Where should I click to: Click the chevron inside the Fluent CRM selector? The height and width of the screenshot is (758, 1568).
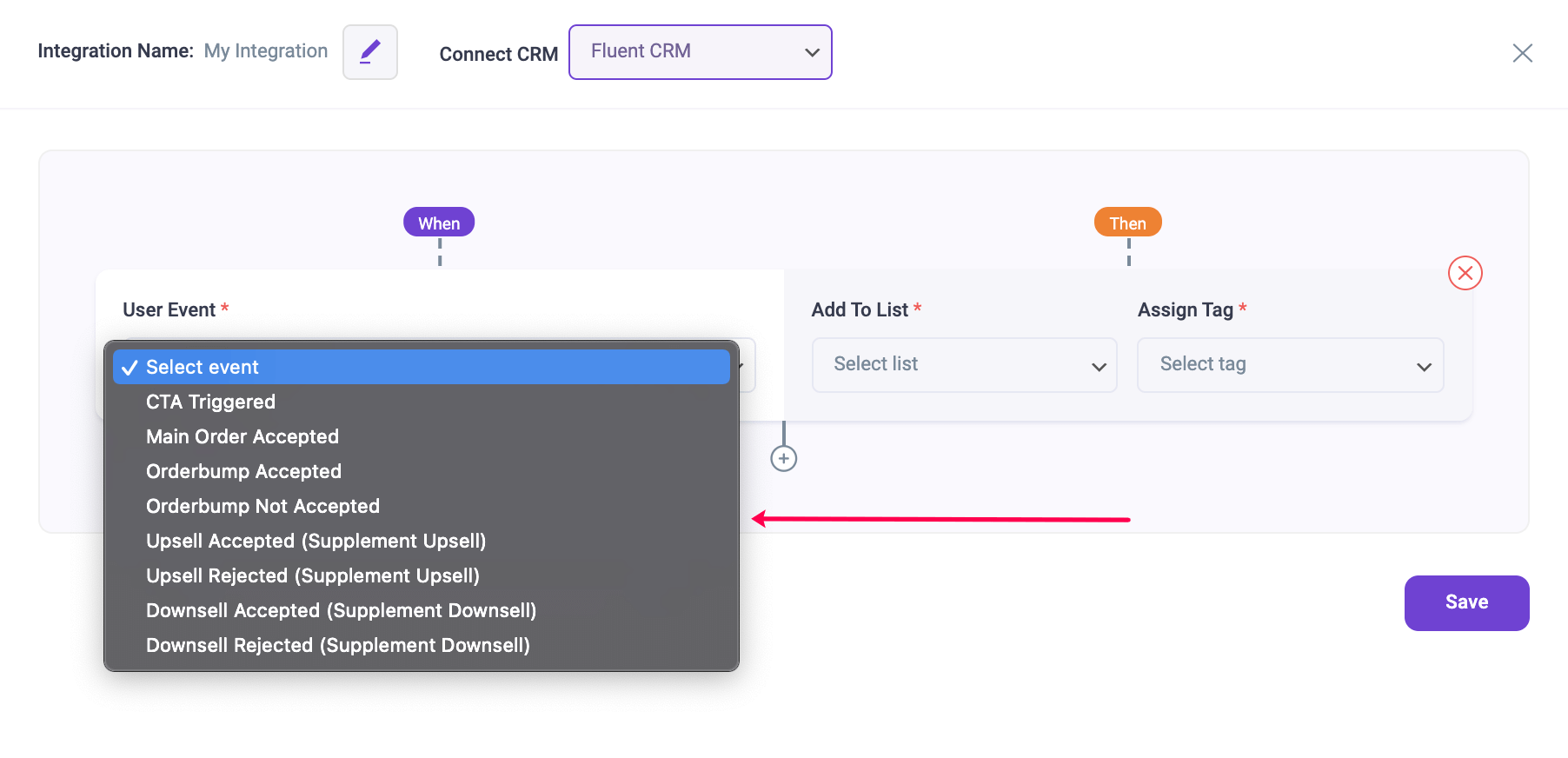click(812, 52)
